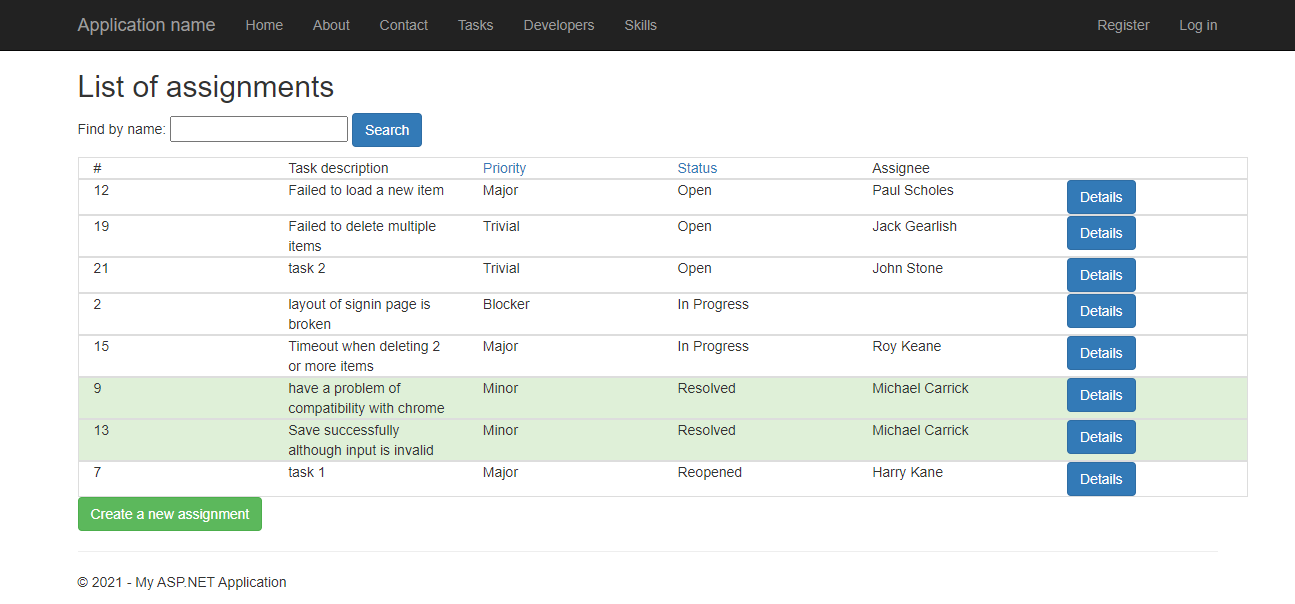Click the Assignee column header
Image resolution: width=1295 pixels, height=604 pixels.
click(900, 168)
